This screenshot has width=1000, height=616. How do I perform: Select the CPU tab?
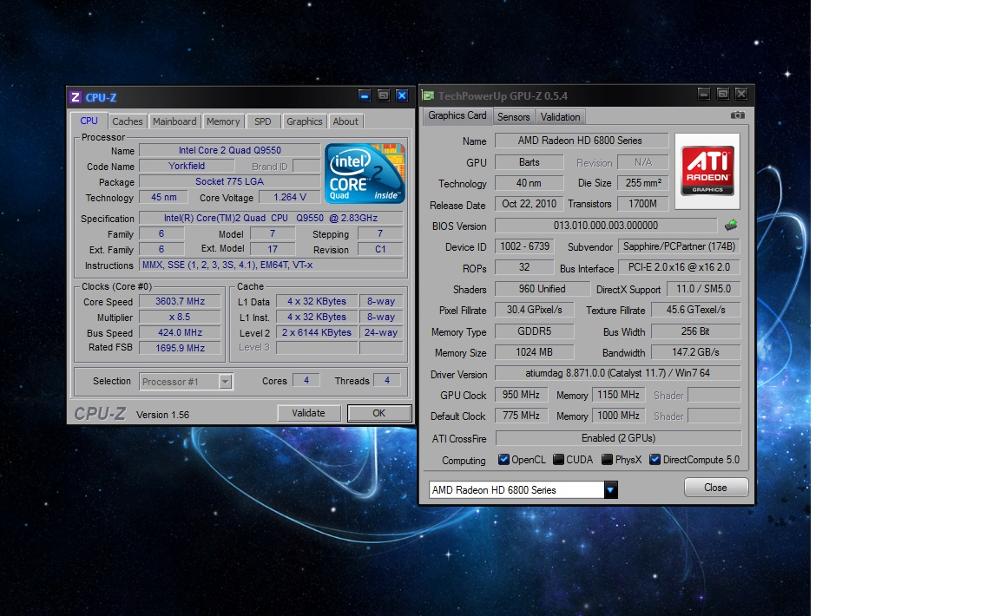coord(89,121)
